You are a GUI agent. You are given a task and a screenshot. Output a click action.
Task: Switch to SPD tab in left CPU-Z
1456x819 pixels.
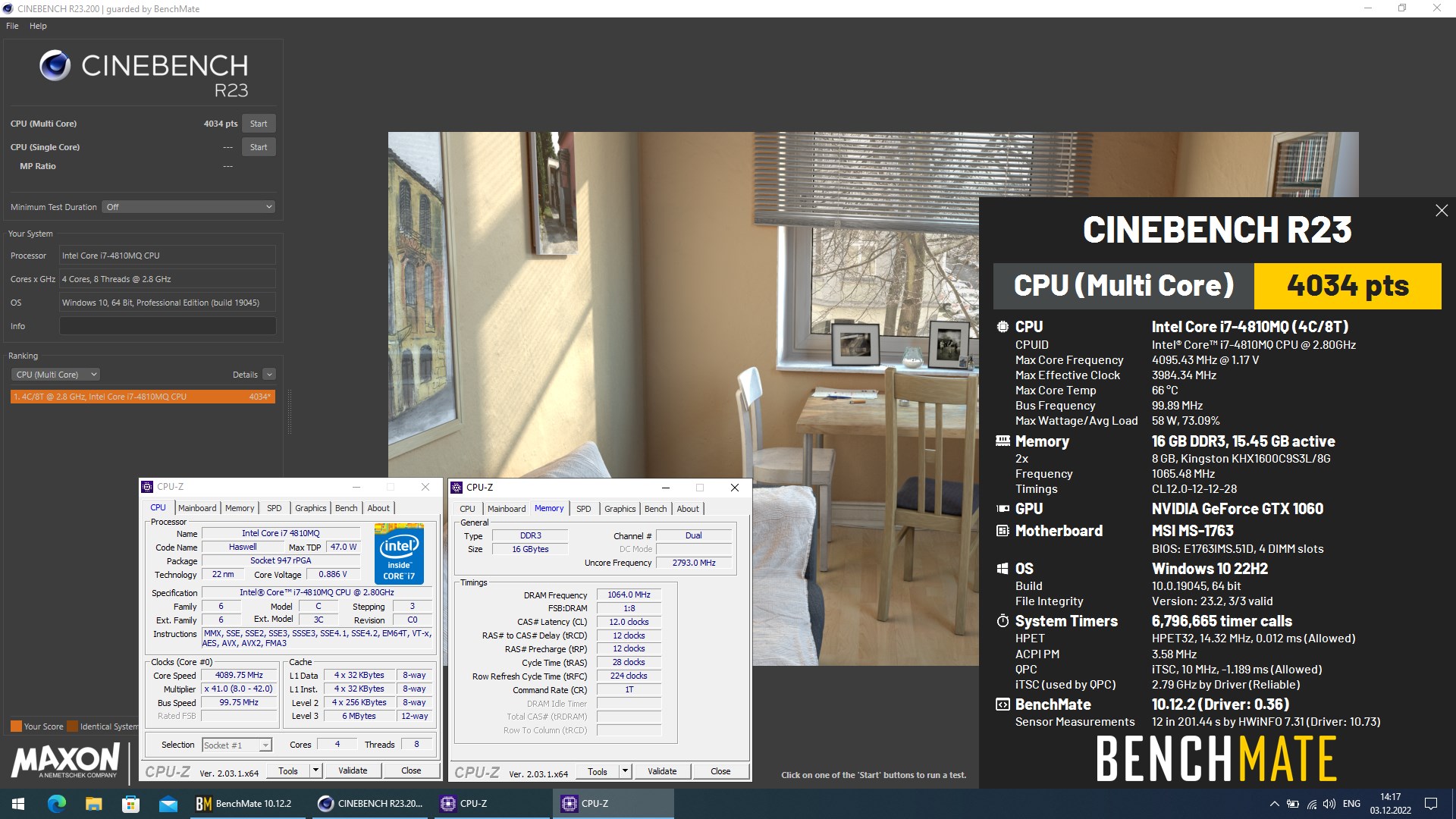(275, 508)
